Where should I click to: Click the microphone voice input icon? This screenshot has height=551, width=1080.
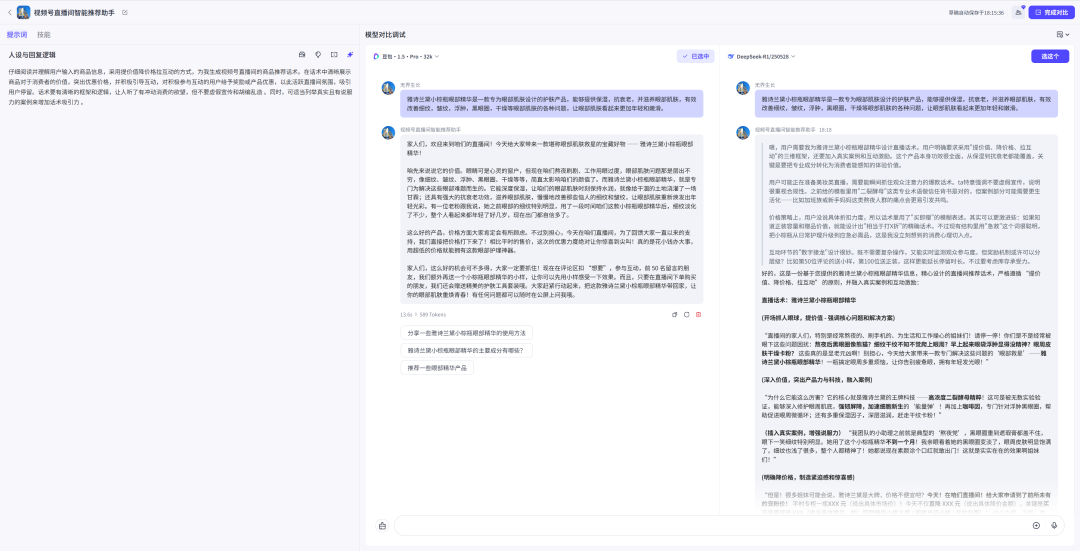(x=1054, y=526)
